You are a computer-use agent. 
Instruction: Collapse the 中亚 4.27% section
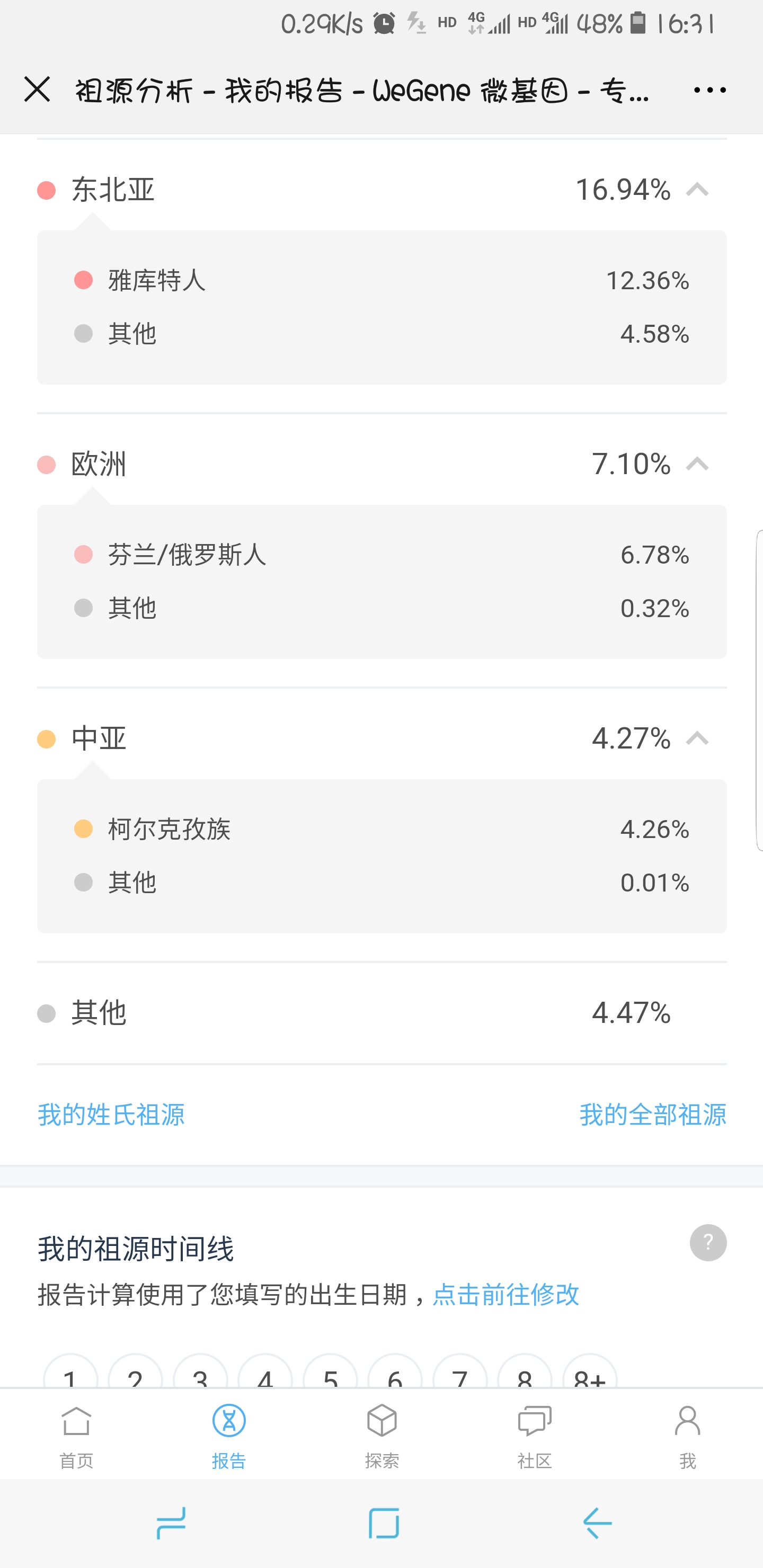pyautogui.click(x=697, y=738)
